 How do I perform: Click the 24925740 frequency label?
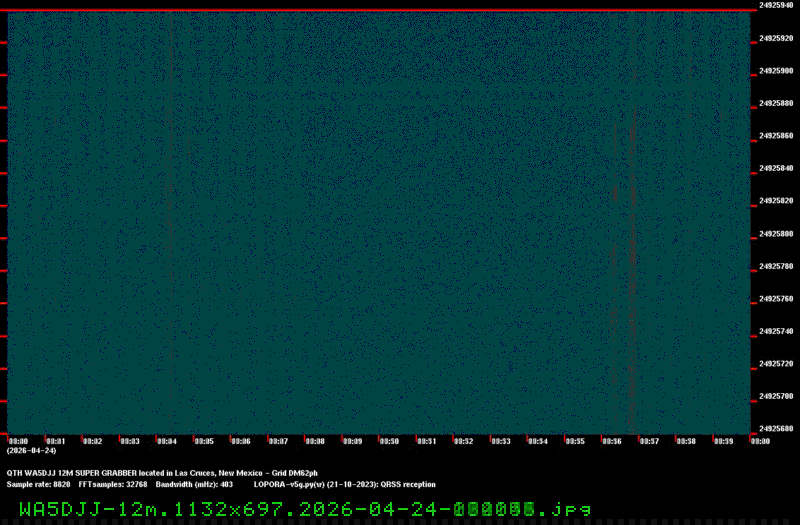(776, 331)
